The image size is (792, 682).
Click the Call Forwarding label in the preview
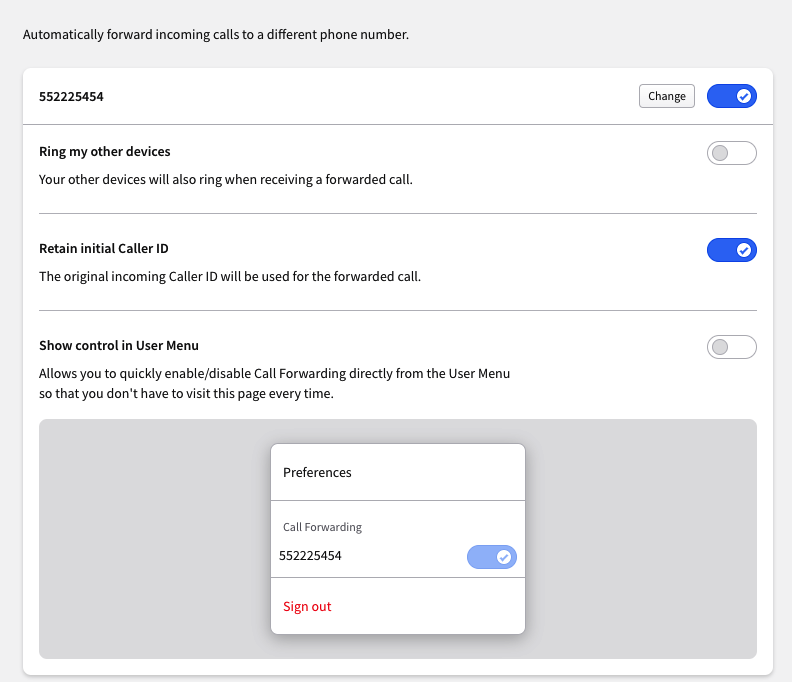pyautogui.click(x=322, y=527)
